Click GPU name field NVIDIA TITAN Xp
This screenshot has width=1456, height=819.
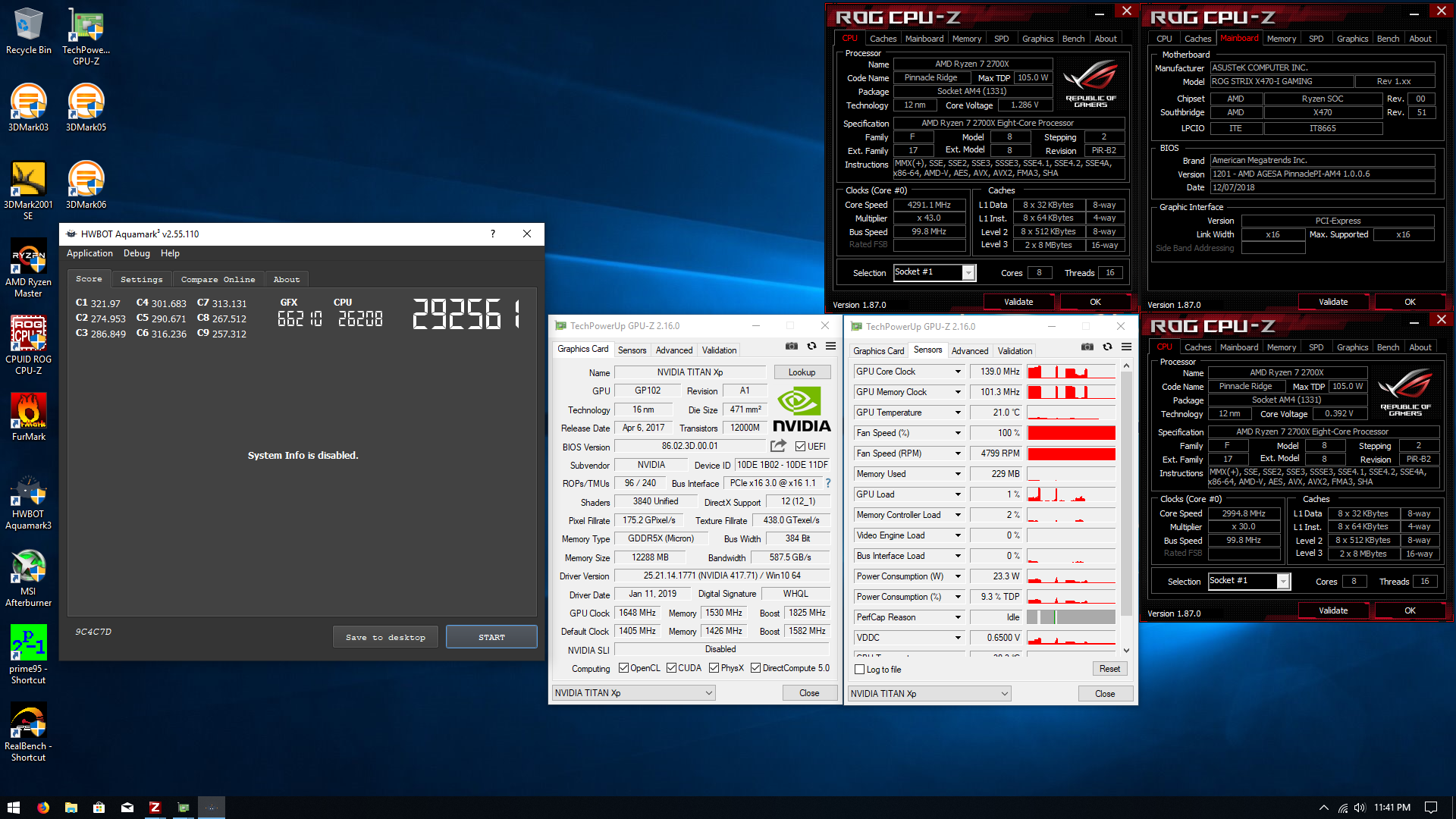coord(689,372)
